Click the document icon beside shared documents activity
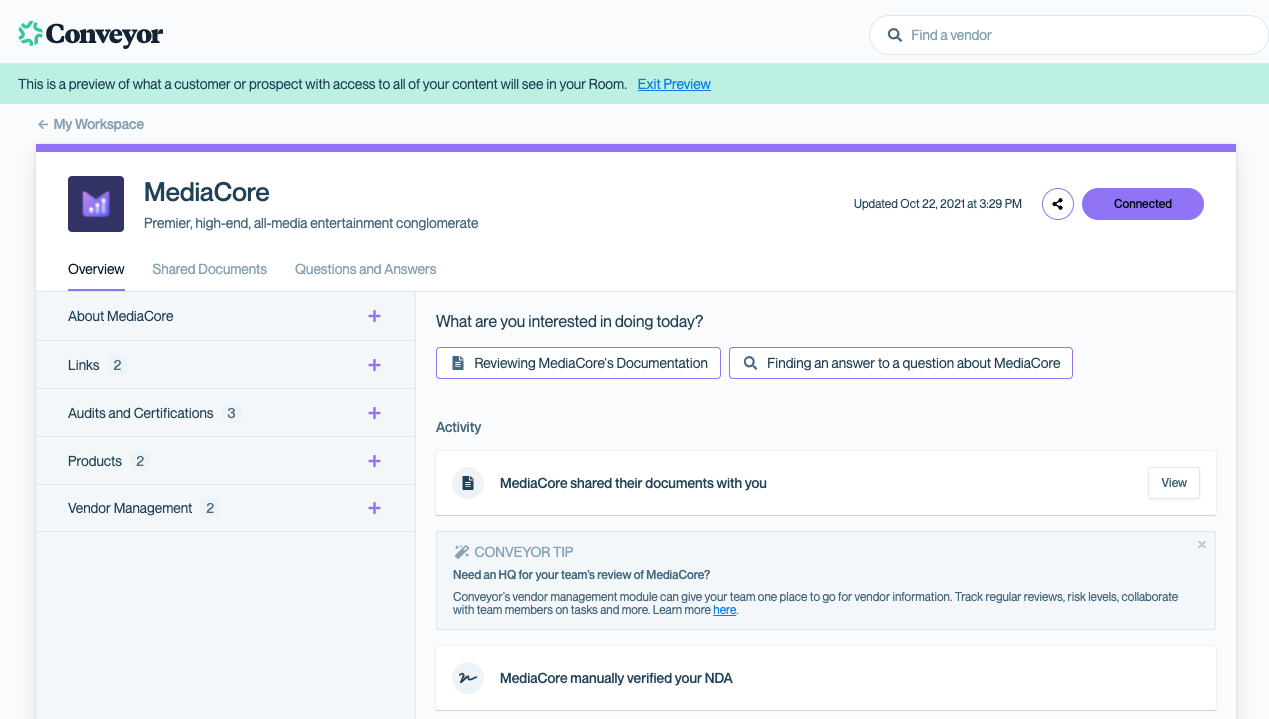Viewport: 1269px width, 719px height. (468, 483)
